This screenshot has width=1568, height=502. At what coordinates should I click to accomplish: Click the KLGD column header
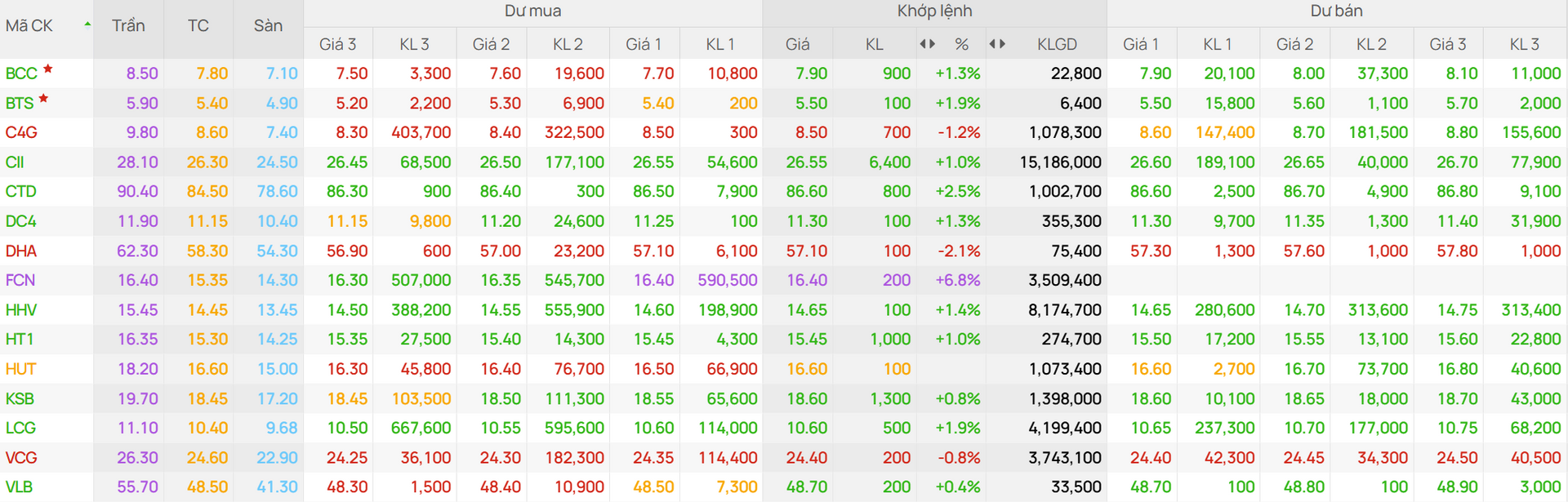click(1057, 45)
